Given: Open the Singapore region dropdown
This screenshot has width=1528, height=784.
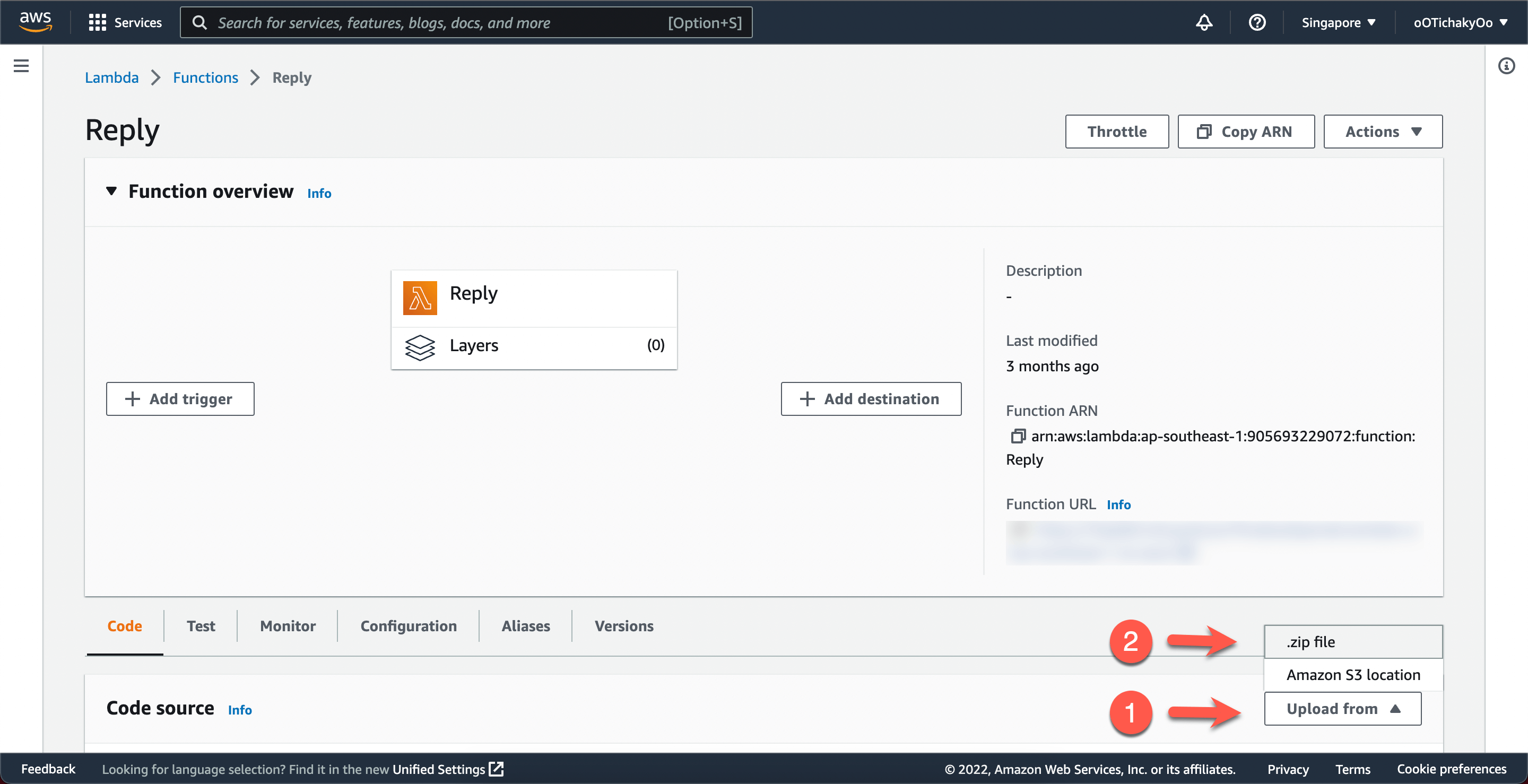Looking at the screenshot, I should pos(1338,22).
